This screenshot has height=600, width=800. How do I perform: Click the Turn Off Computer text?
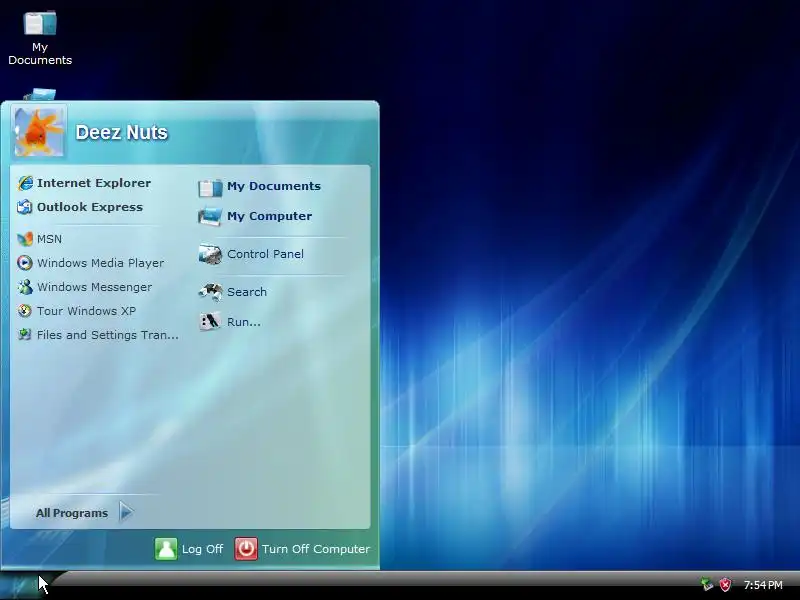(316, 549)
